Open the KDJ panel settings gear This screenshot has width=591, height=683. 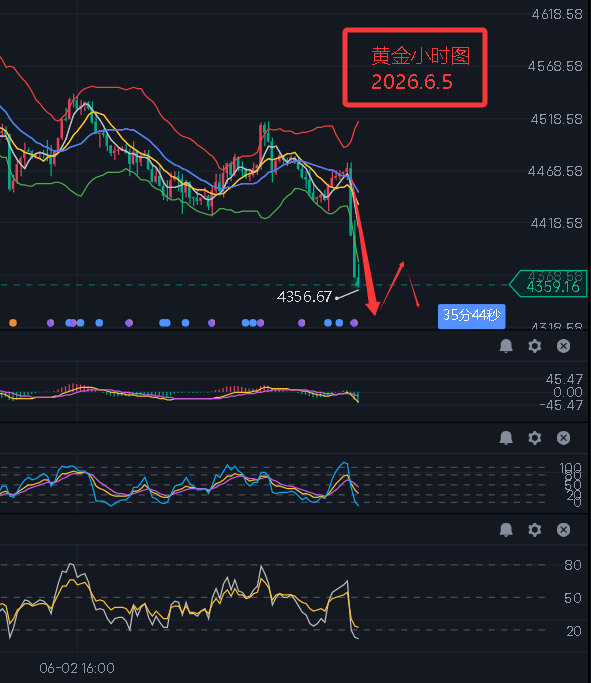(534, 438)
